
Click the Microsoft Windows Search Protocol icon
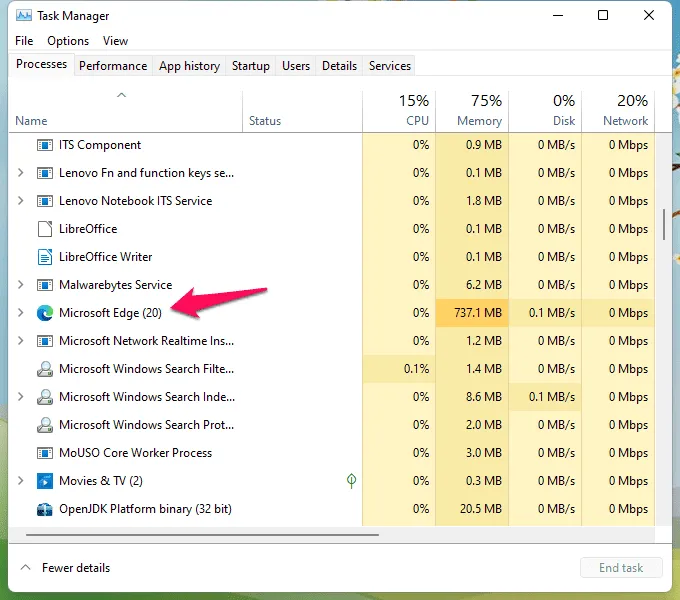click(x=45, y=424)
